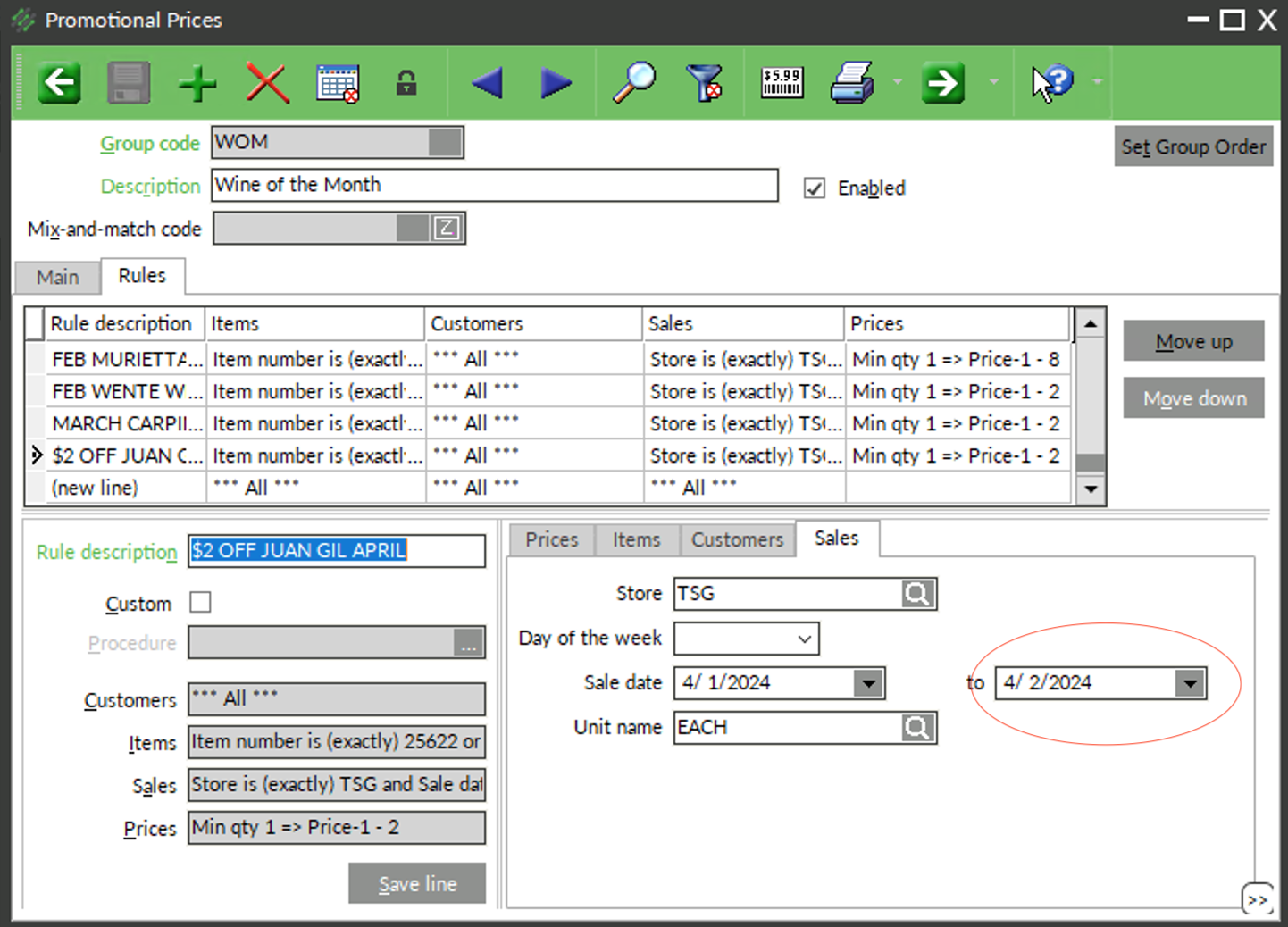Click the floppy disk save icon
1288x927 pixels.
(129, 83)
